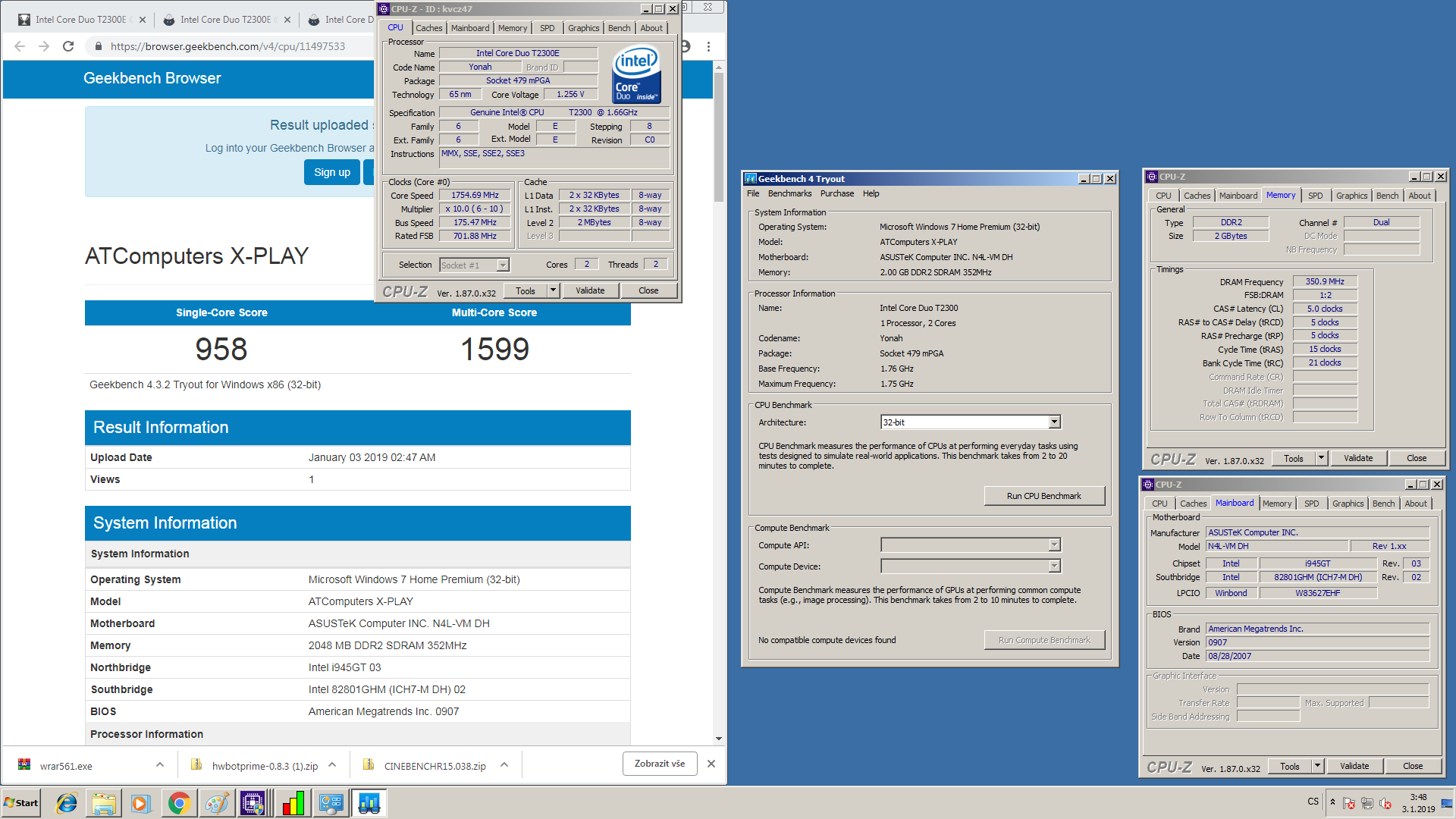Open the Geekbench Benchmarks menu
The width and height of the screenshot is (1456, 819).
click(789, 194)
